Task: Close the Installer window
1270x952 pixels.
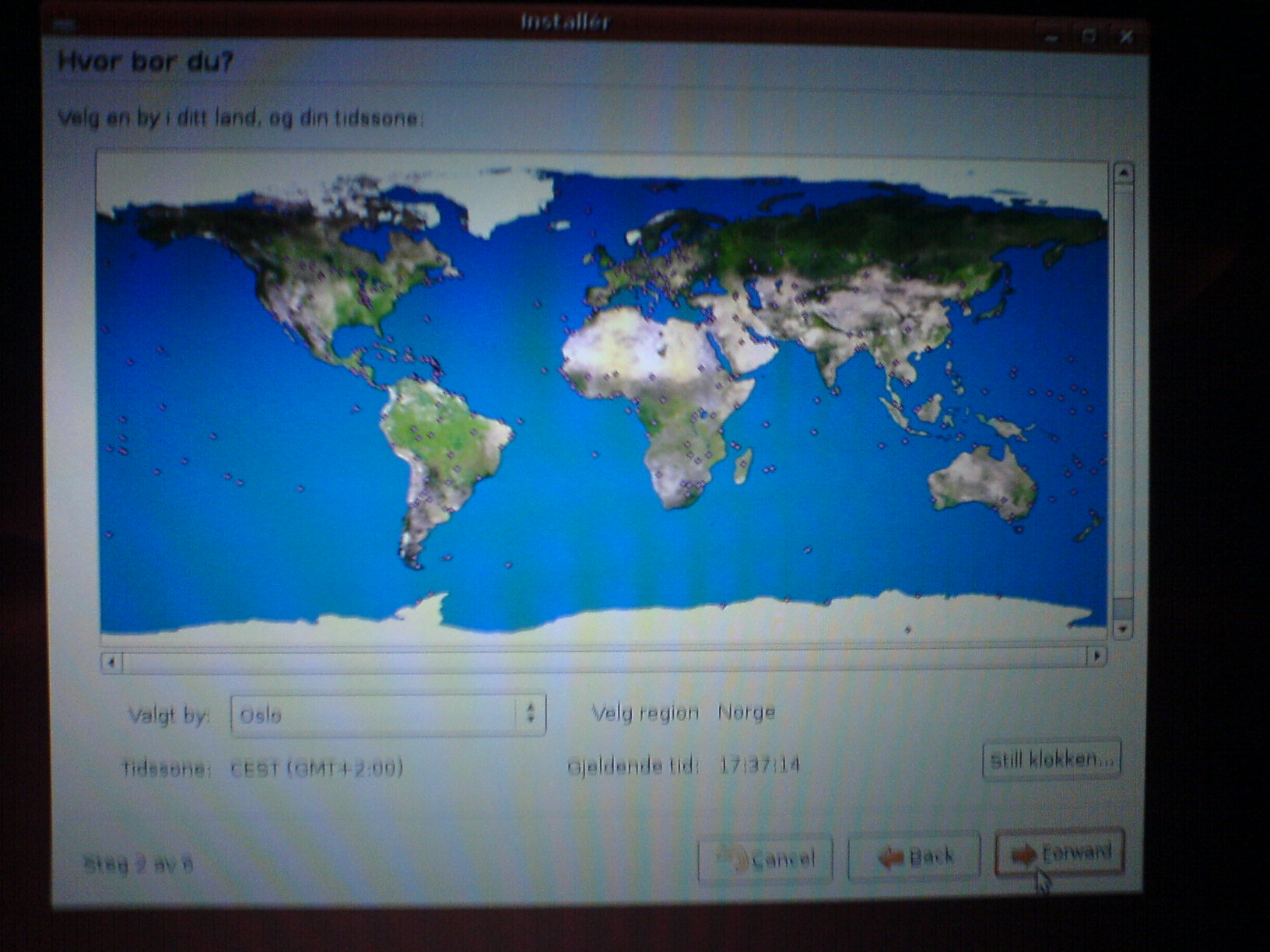Action: click(1125, 36)
